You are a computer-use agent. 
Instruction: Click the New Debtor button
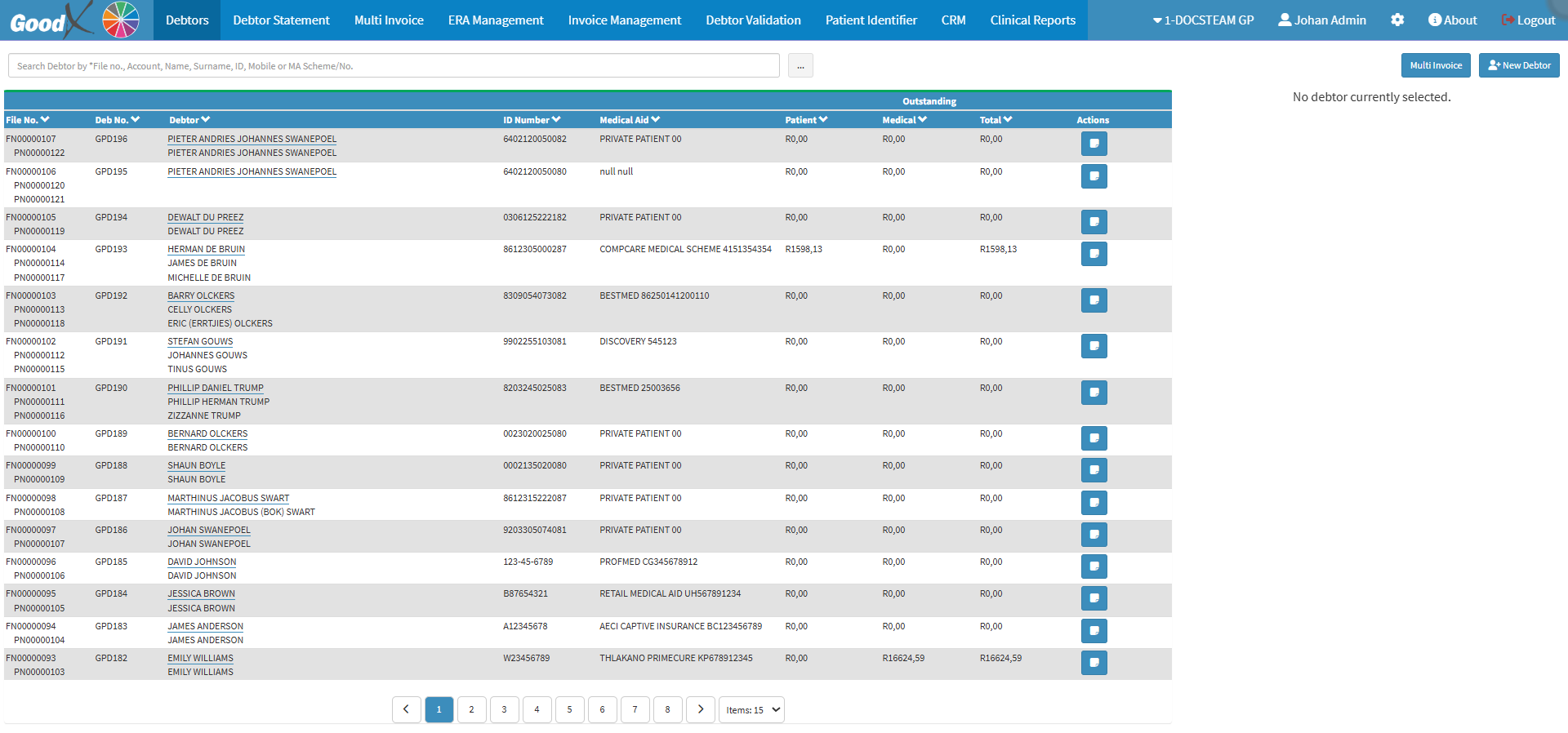click(1518, 65)
